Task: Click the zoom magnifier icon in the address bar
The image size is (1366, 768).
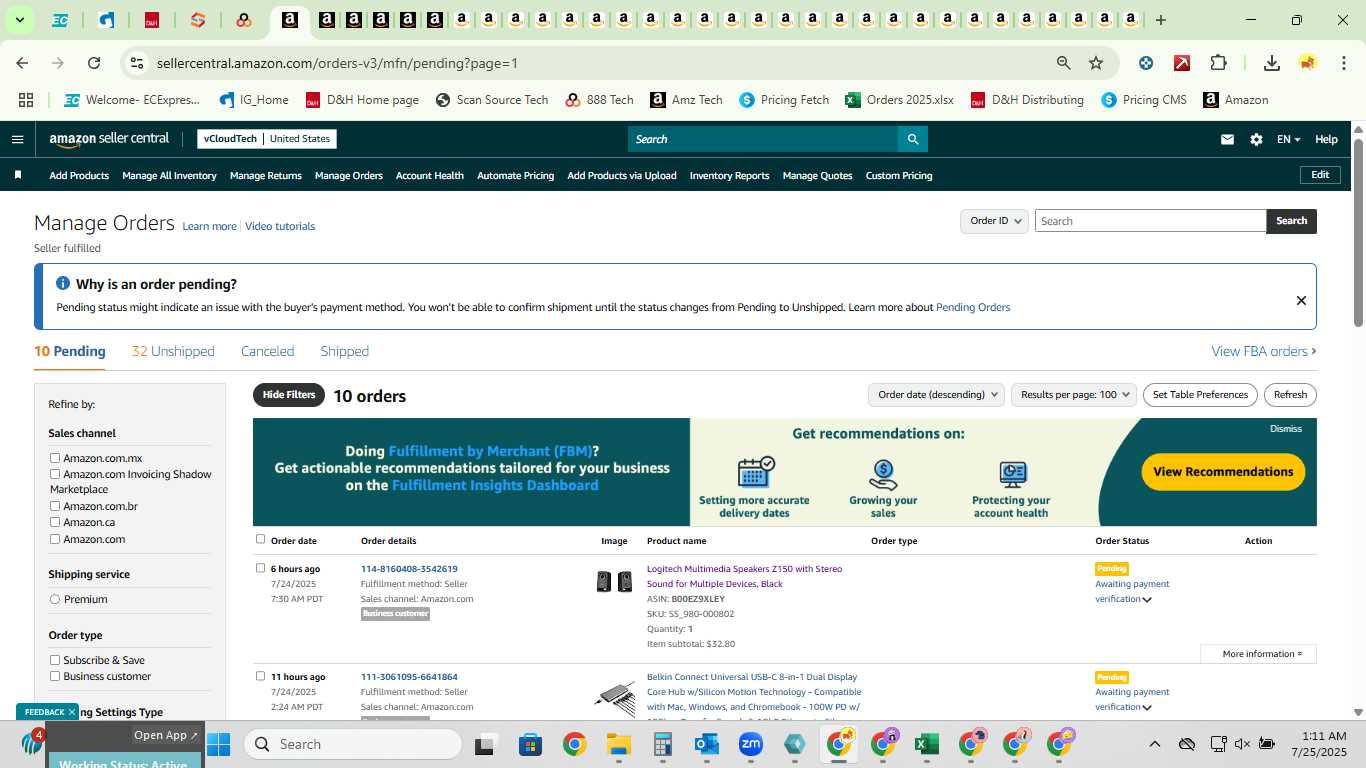Action: [1064, 63]
